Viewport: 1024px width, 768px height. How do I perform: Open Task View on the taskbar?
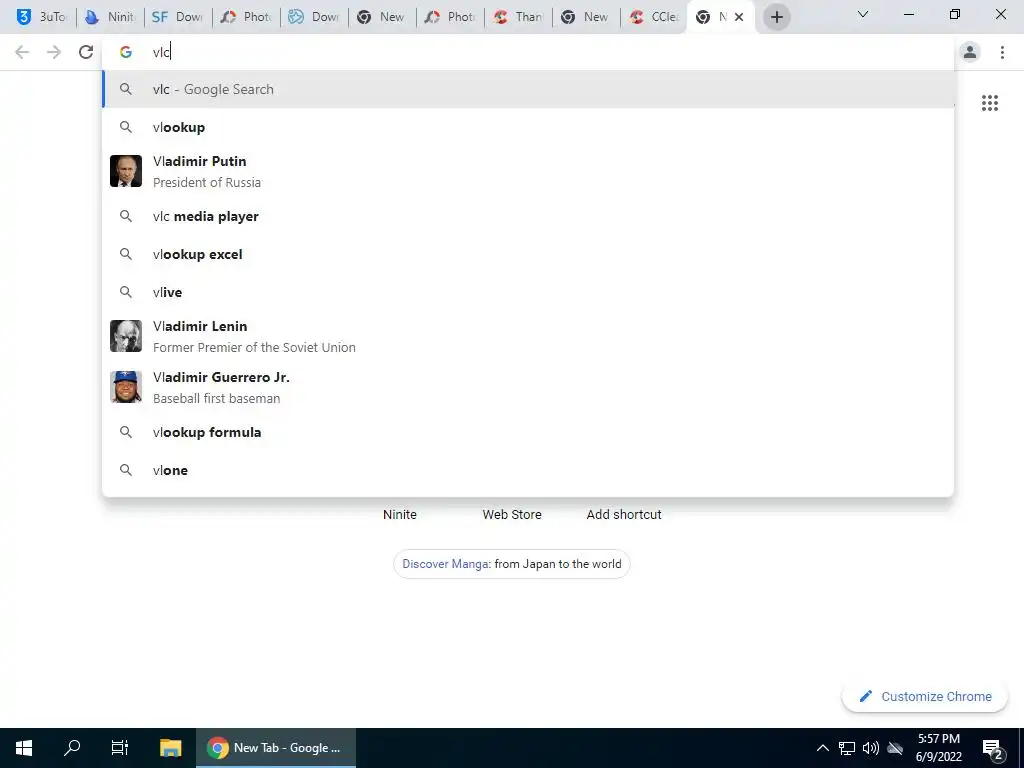120,748
